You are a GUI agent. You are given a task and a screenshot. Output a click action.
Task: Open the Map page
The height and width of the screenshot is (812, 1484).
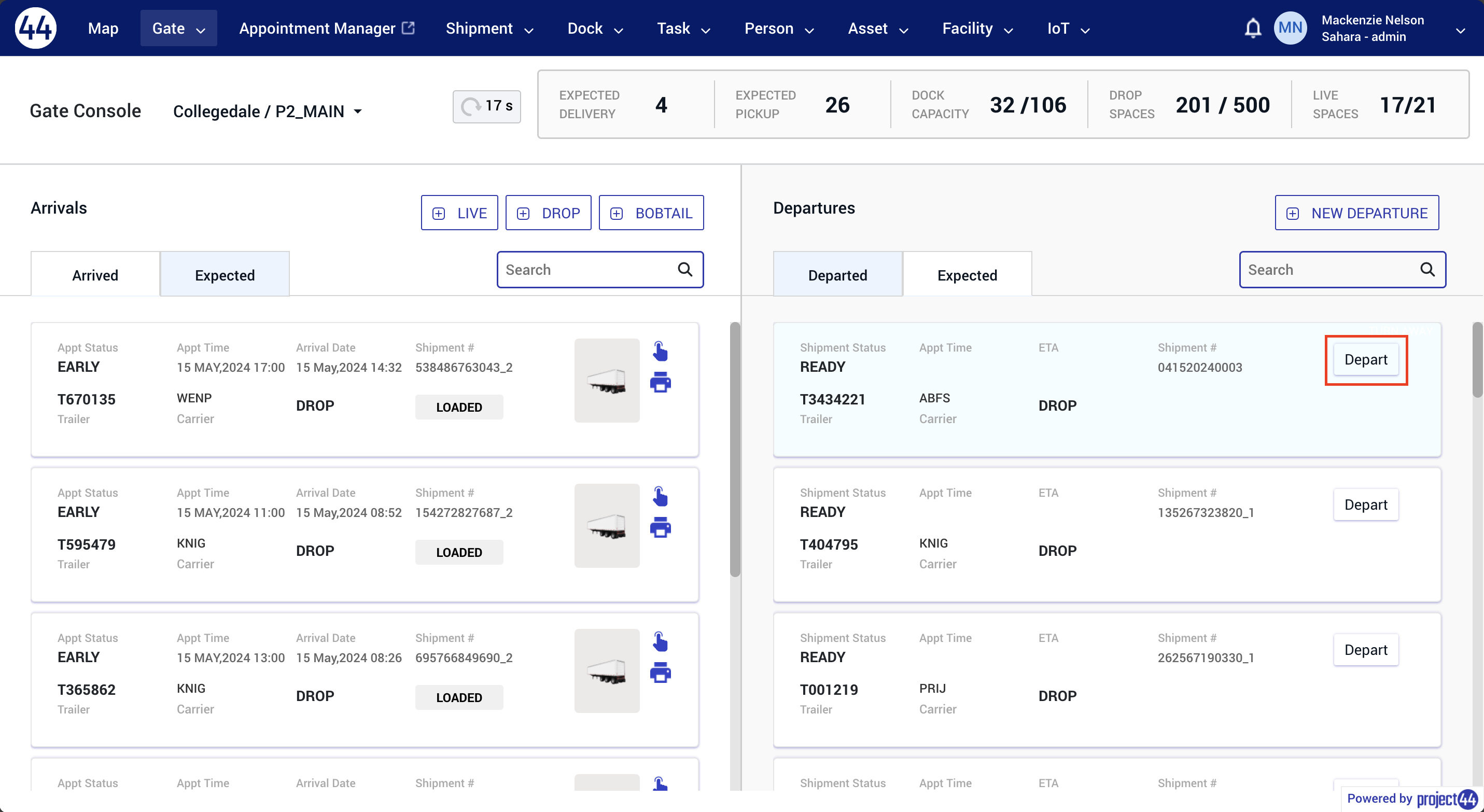[103, 28]
